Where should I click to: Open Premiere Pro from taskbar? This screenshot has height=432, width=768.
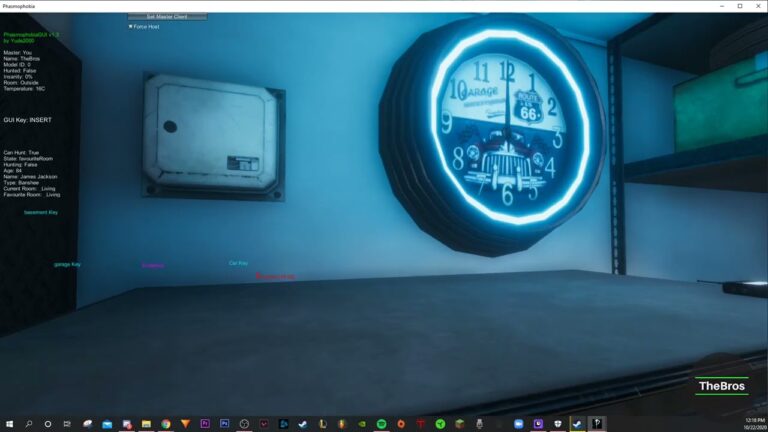(205, 424)
